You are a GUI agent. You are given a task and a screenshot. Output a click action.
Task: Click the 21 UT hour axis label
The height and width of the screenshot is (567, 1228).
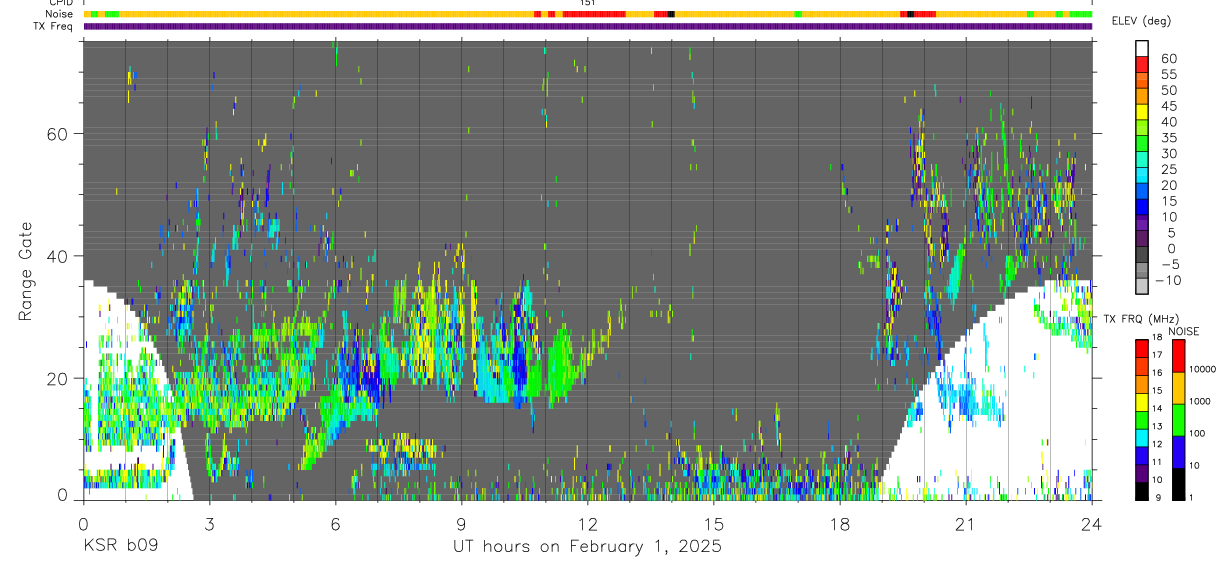966,525
